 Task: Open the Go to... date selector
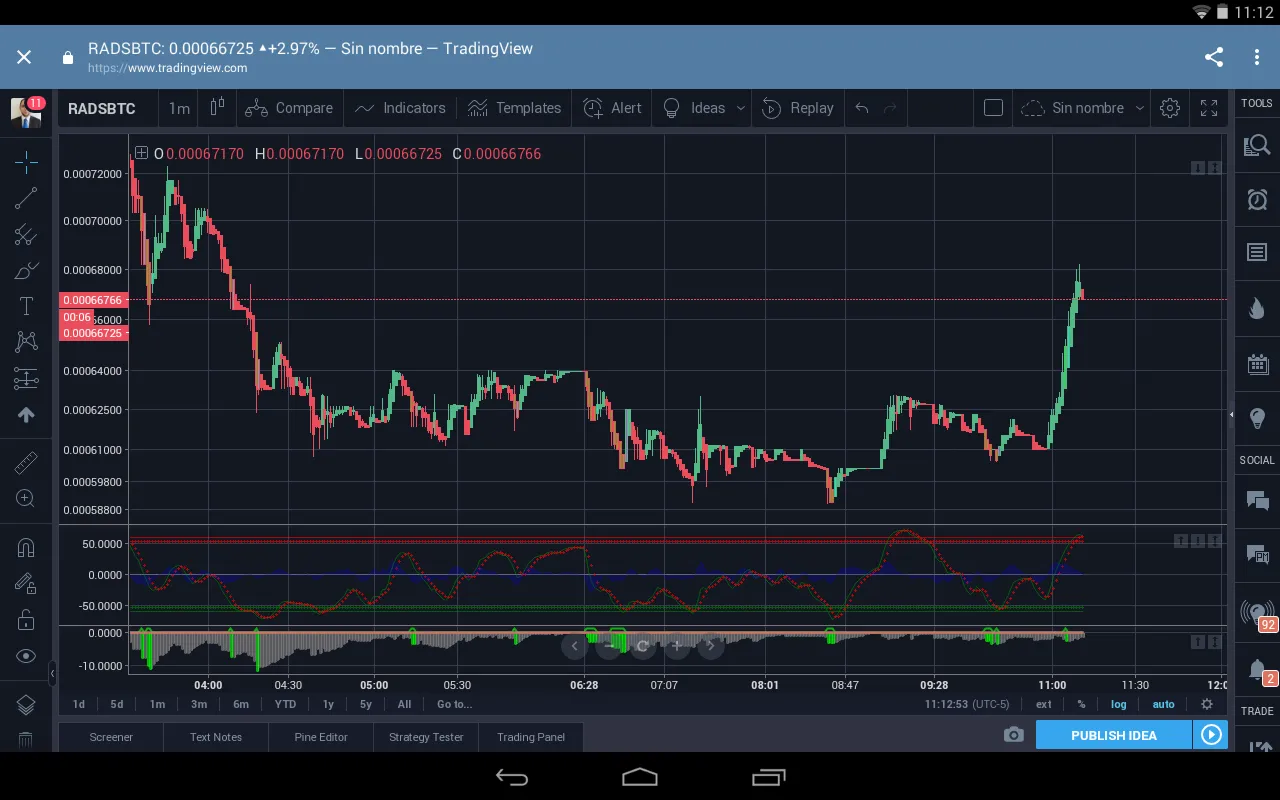(454, 704)
